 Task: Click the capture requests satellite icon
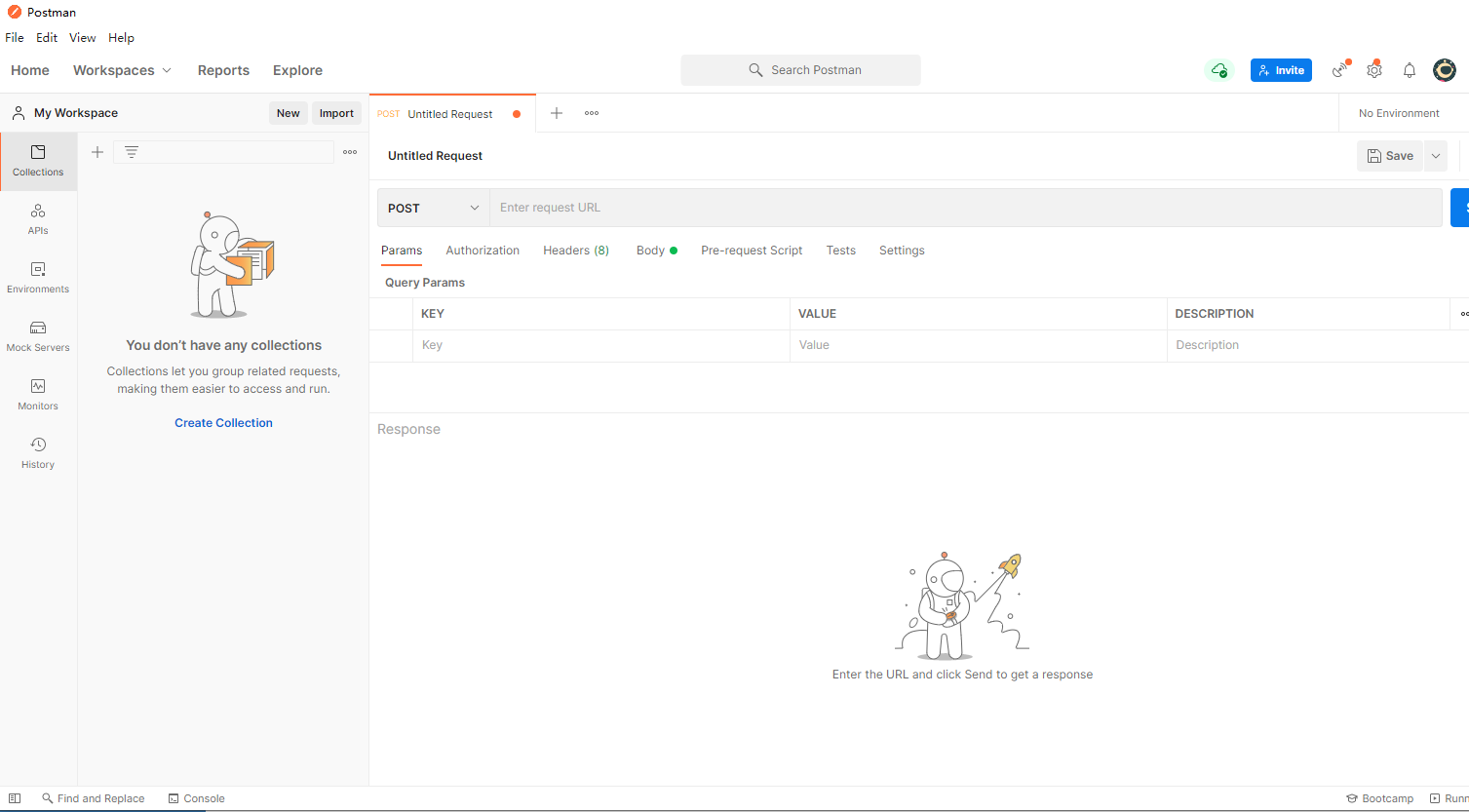point(1341,69)
